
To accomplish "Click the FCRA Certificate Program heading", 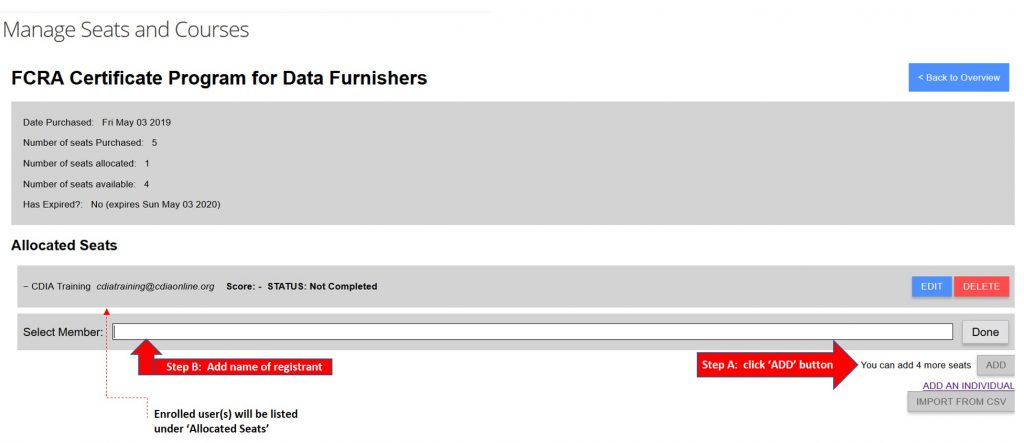I will coord(219,78).
